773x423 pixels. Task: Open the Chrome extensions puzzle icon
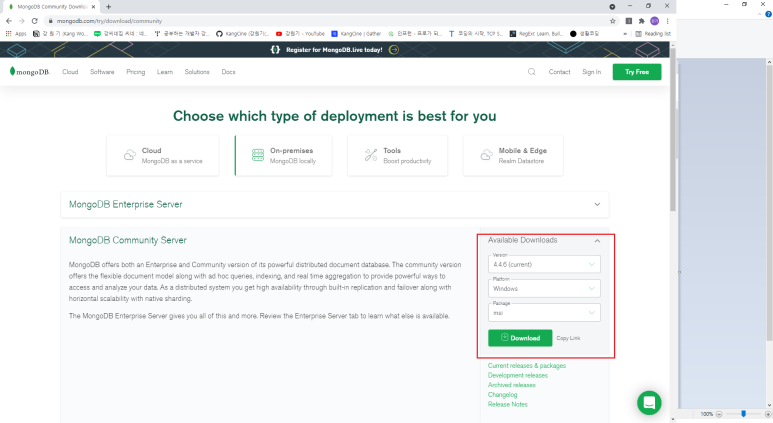click(641, 21)
